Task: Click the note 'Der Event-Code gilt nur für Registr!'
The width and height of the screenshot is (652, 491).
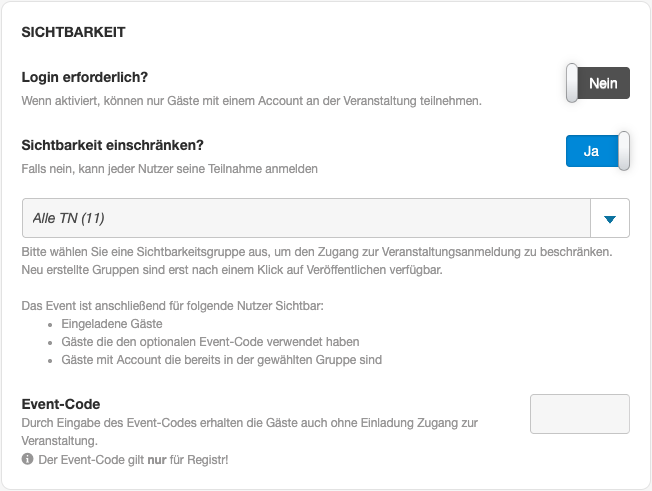Action: click(131, 459)
